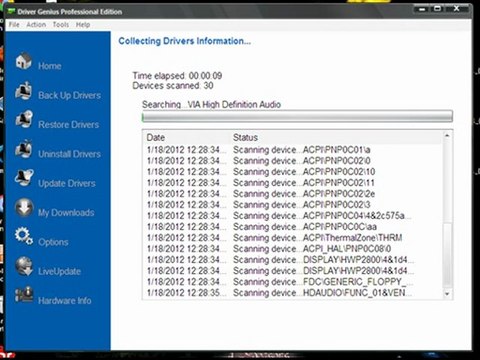
Task: Select the row ACPI_HAL\PNP0C08\0
Action: click(x=293, y=249)
